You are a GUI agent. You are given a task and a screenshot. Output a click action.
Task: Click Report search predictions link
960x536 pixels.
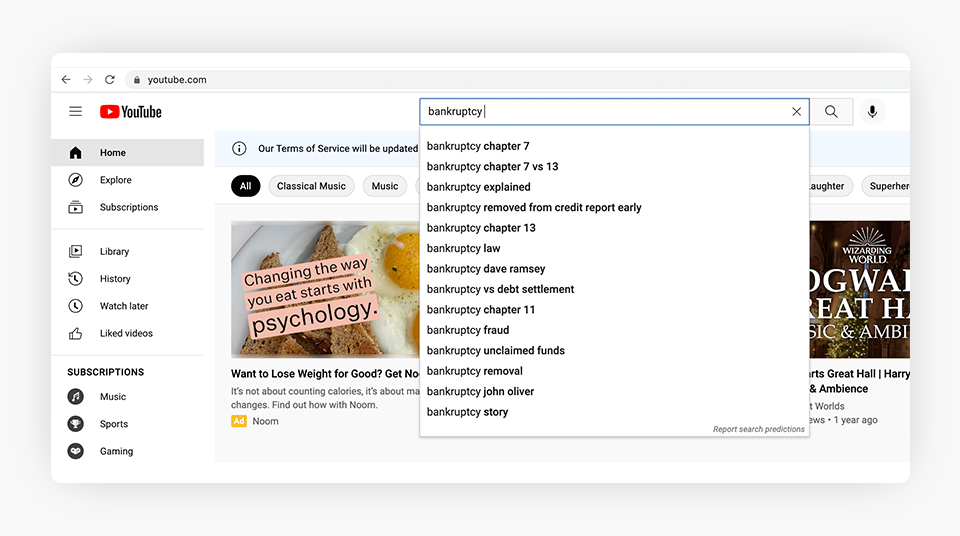coord(758,429)
